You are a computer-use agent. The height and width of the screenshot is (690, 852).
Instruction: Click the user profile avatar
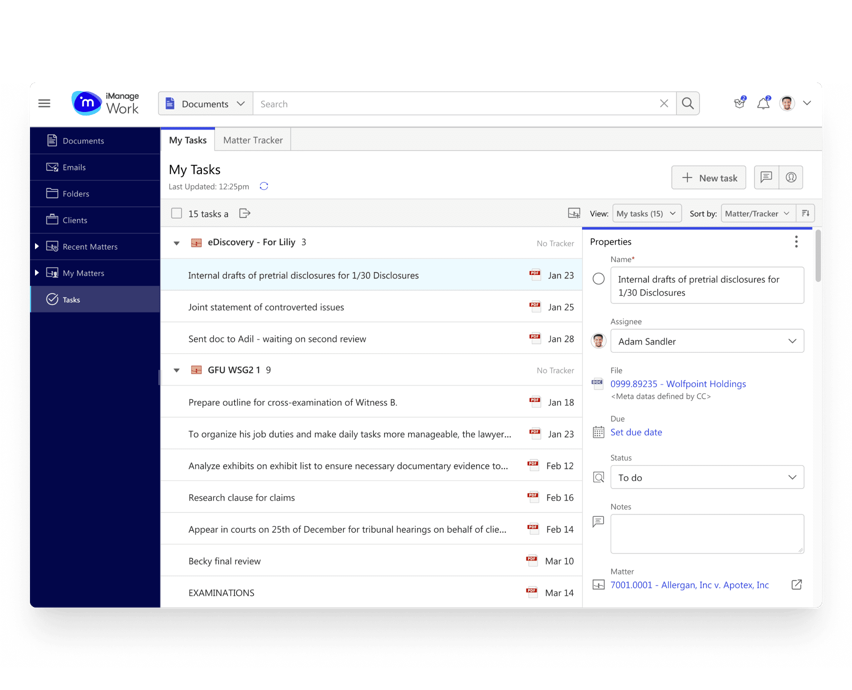787,103
